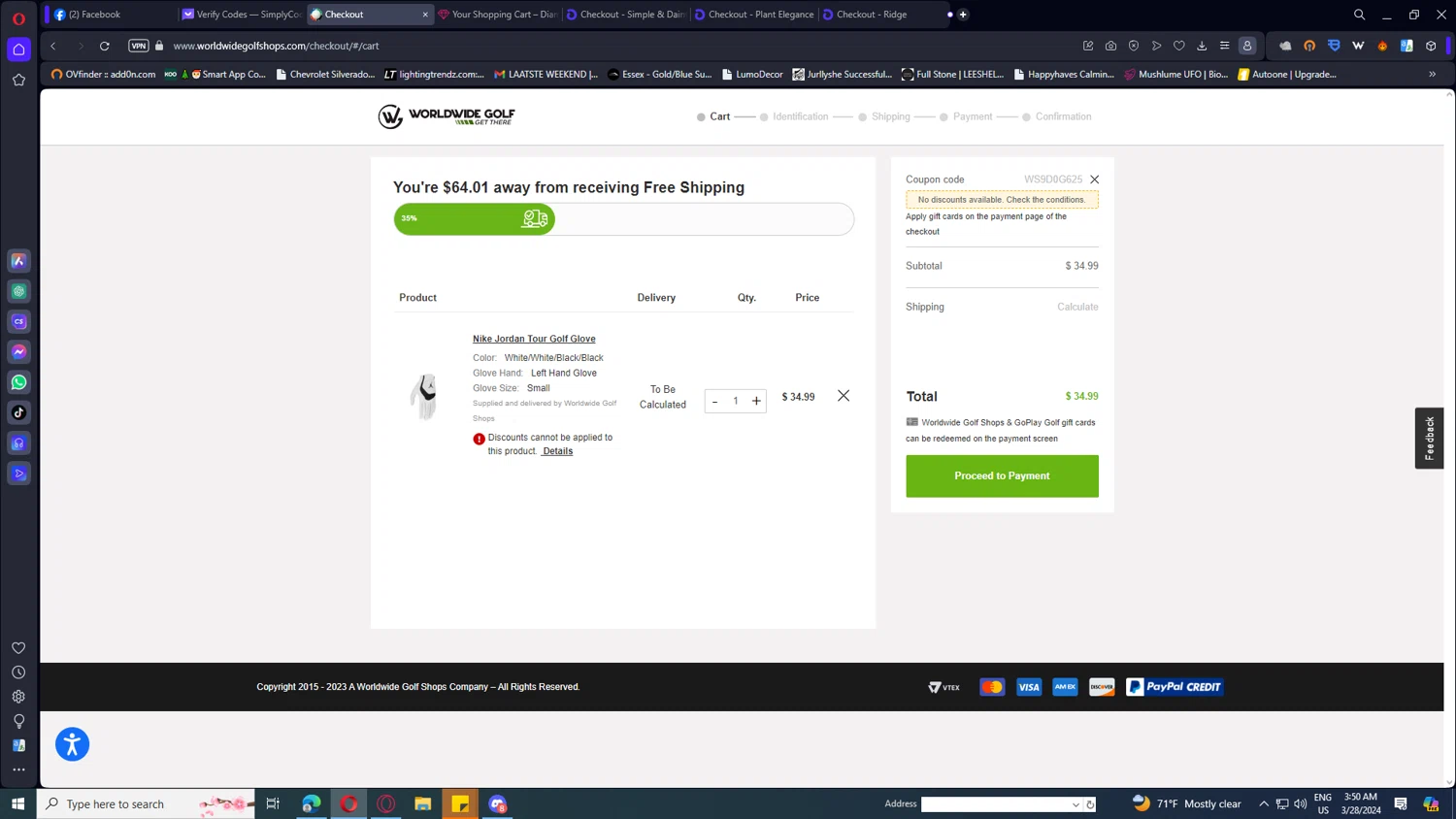Open Messenger in Opera sidebar

tap(18, 351)
